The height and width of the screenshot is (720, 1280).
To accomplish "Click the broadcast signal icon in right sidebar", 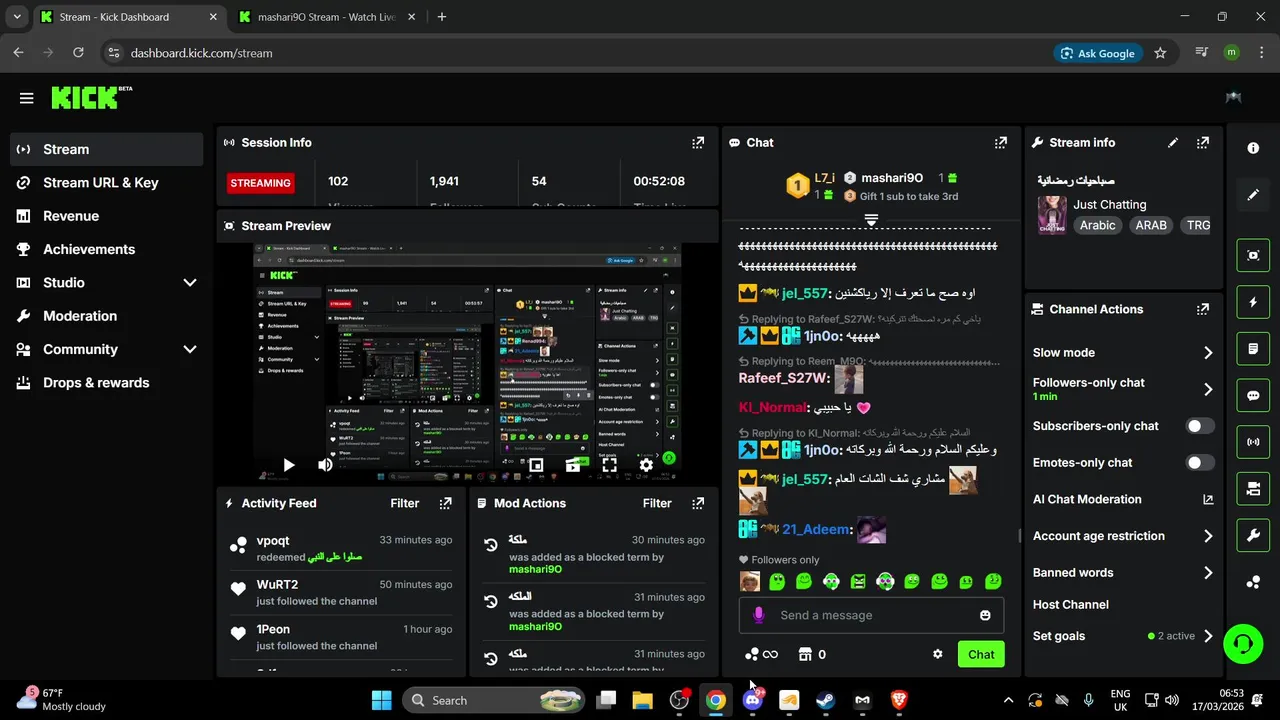I will point(1253,441).
